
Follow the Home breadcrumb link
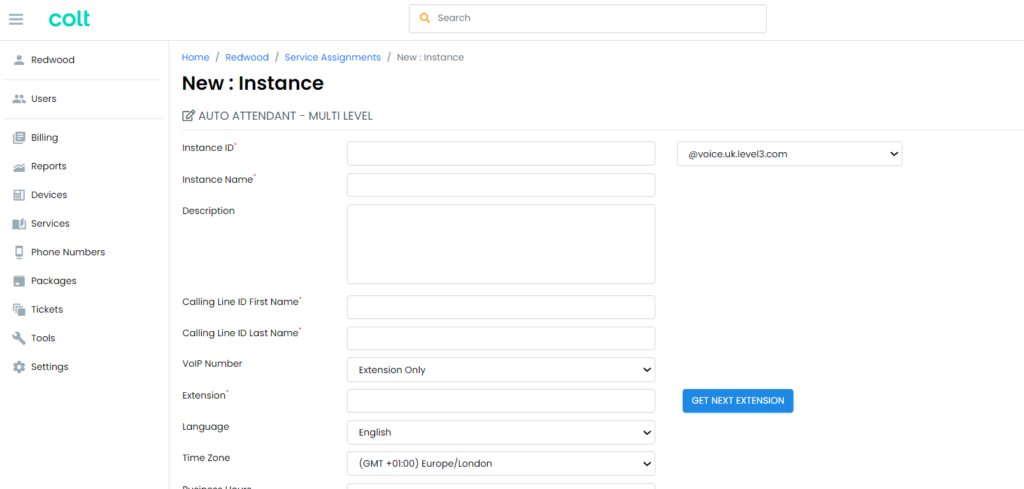click(x=195, y=57)
